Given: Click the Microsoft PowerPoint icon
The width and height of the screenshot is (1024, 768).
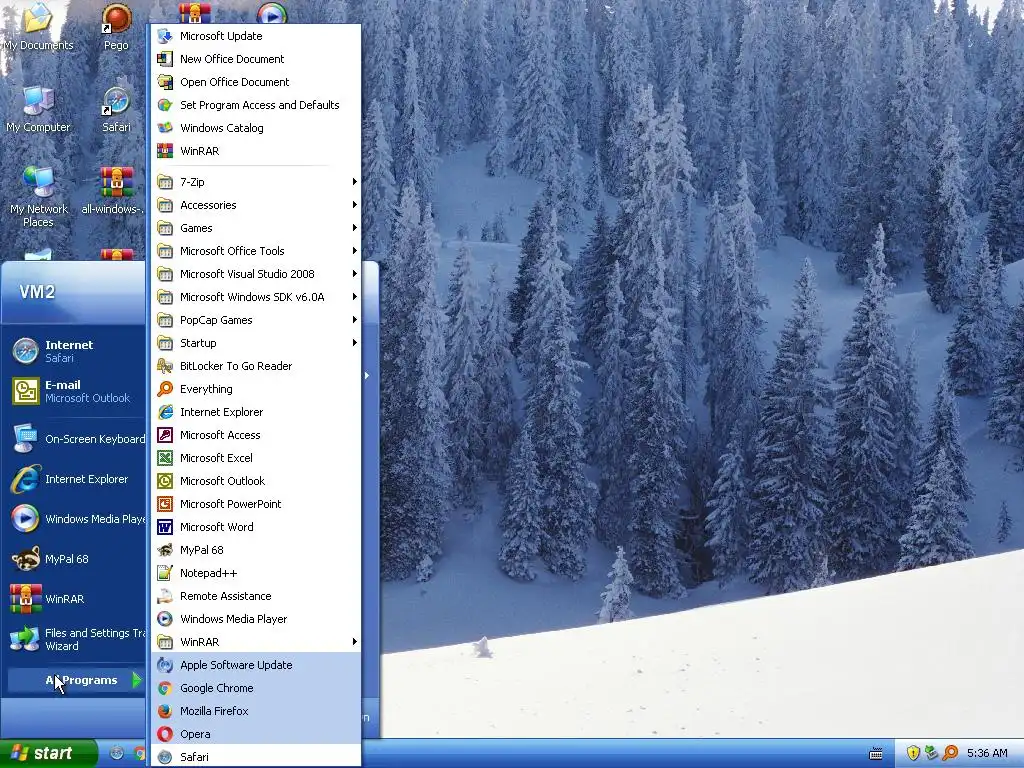Looking at the screenshot, I should (165, 504).
